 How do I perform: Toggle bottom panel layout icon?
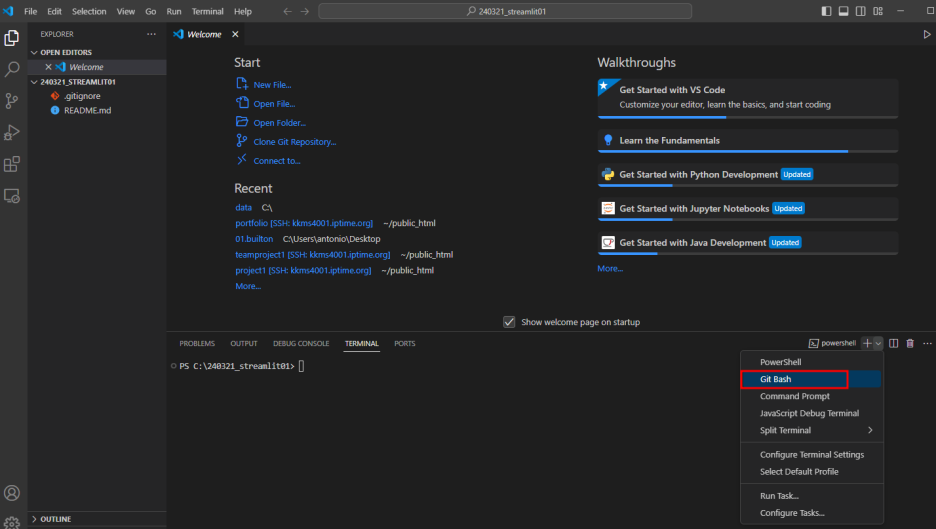coord(843,11)
